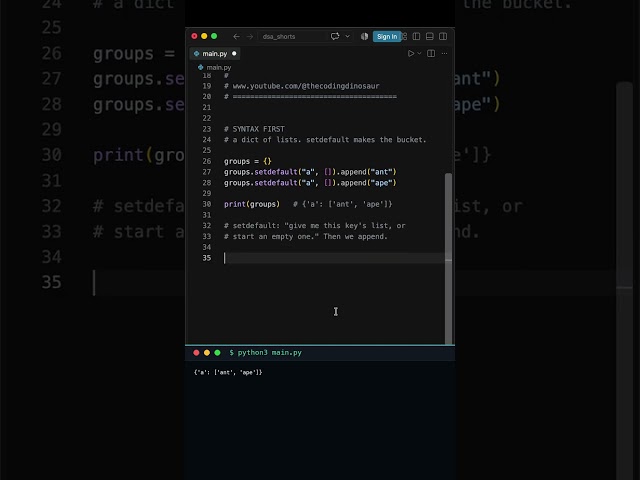Minimize the editor window with yellow button

[x=204, y=36]
